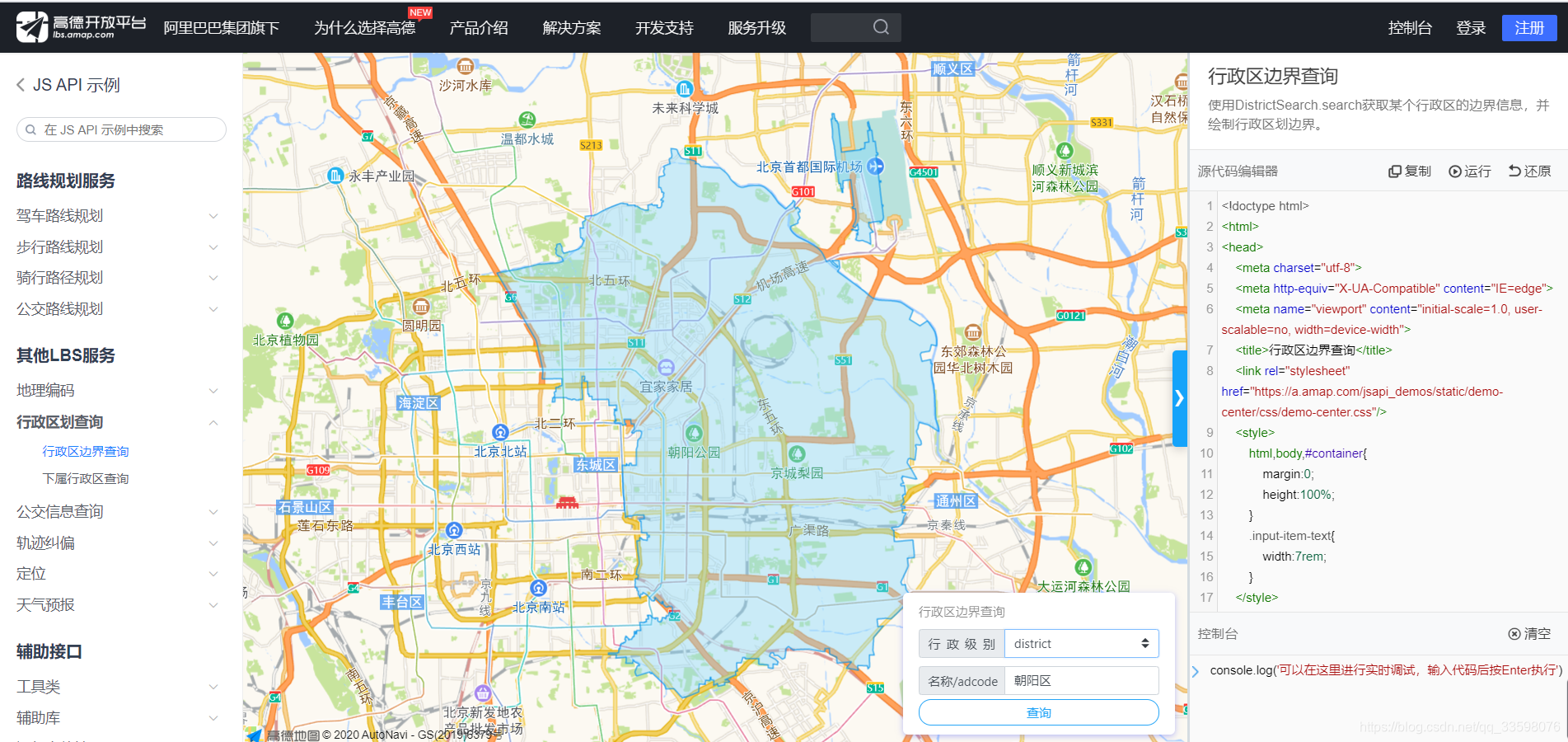
Task: Click the Tiananmen red landmark icon
Action: pyautogui.click(x=567, y=501)
